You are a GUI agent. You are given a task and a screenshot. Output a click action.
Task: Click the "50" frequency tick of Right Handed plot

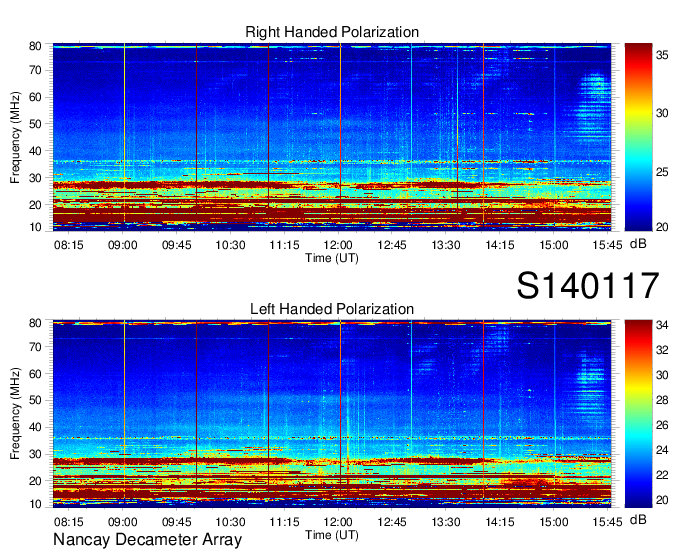click(35, 124)
